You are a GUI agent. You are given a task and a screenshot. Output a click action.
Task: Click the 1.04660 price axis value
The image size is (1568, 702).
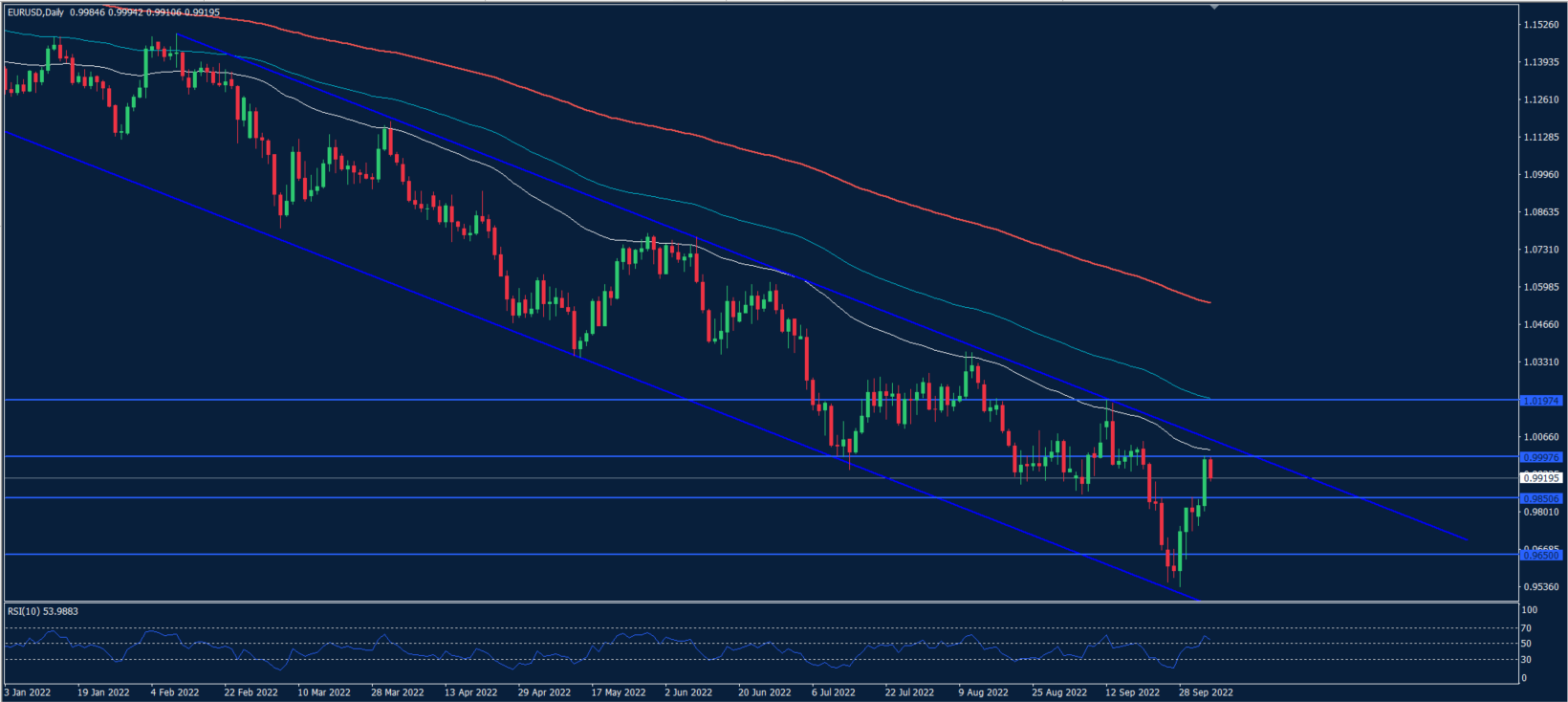tap(1541, 325)
